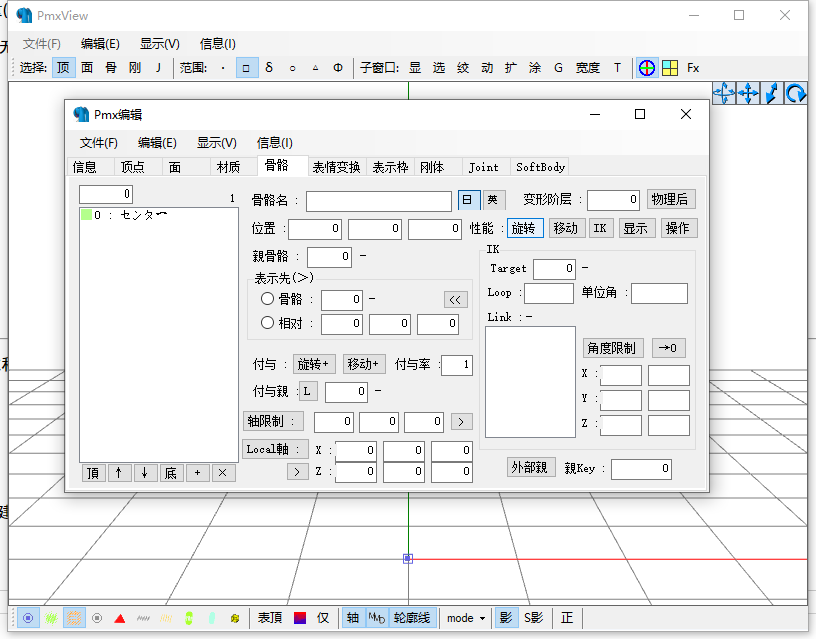Screen dimensions: 816x639
Task: Click the '轴限制' button
Action: (x=274, y=421)
